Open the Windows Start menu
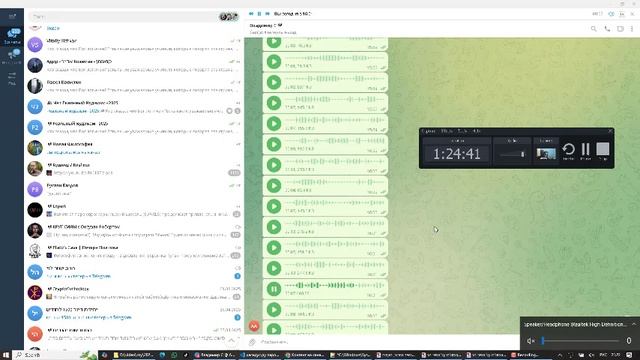This screenshot has height=360, width=640. [6, 355]
